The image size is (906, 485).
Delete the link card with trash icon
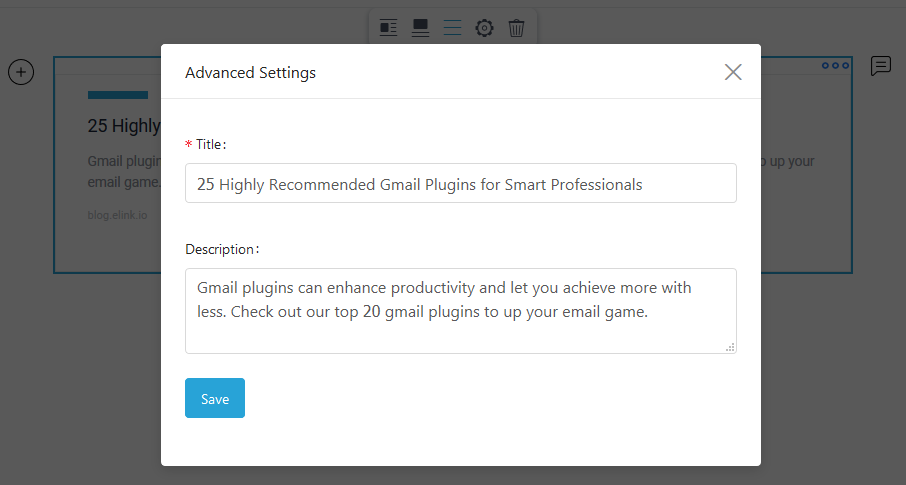(x=516, y=28)
